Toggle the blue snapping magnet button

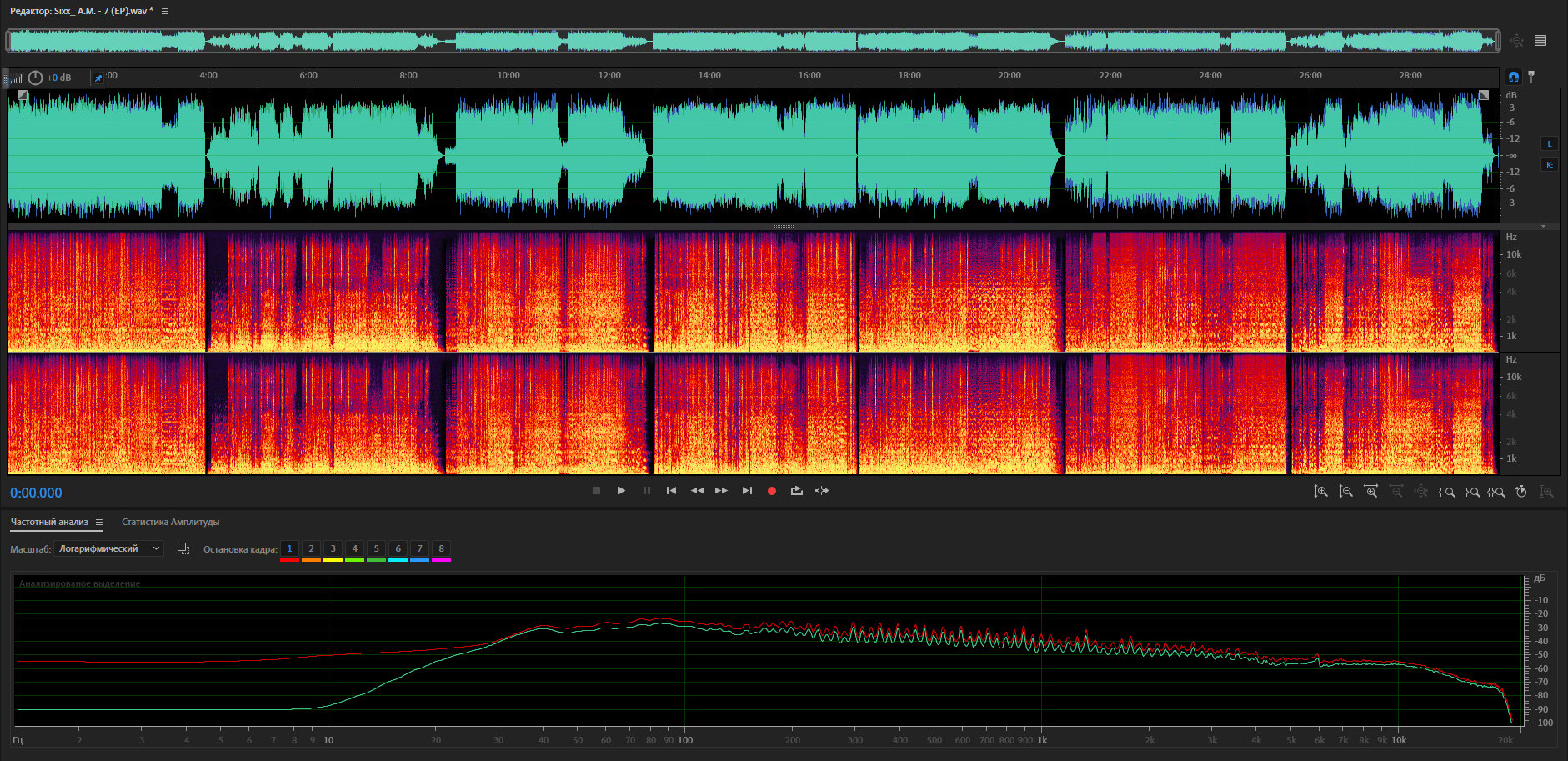pyautogui.click(x=1514, y=77)
